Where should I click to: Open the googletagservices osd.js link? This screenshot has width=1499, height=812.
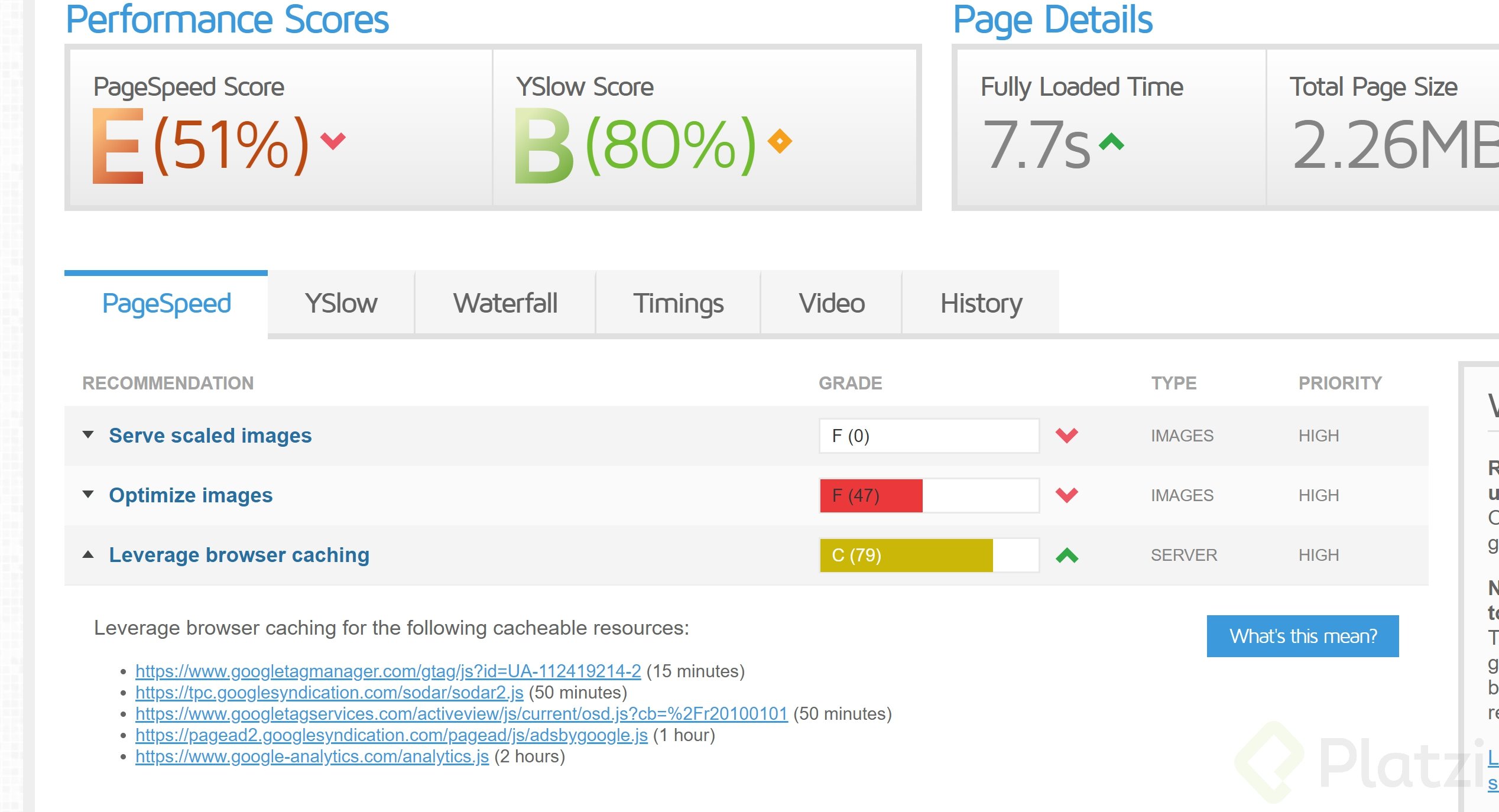(x=462, y=714)
